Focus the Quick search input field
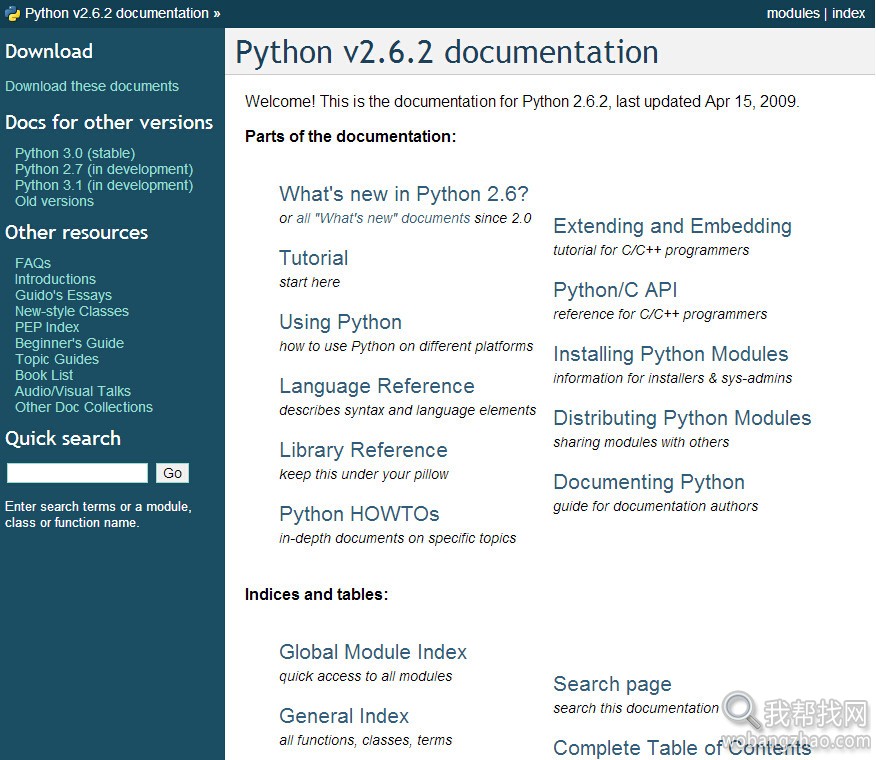Image resolution: width=876 pixels, height=760 pixels. click(77, 473)
